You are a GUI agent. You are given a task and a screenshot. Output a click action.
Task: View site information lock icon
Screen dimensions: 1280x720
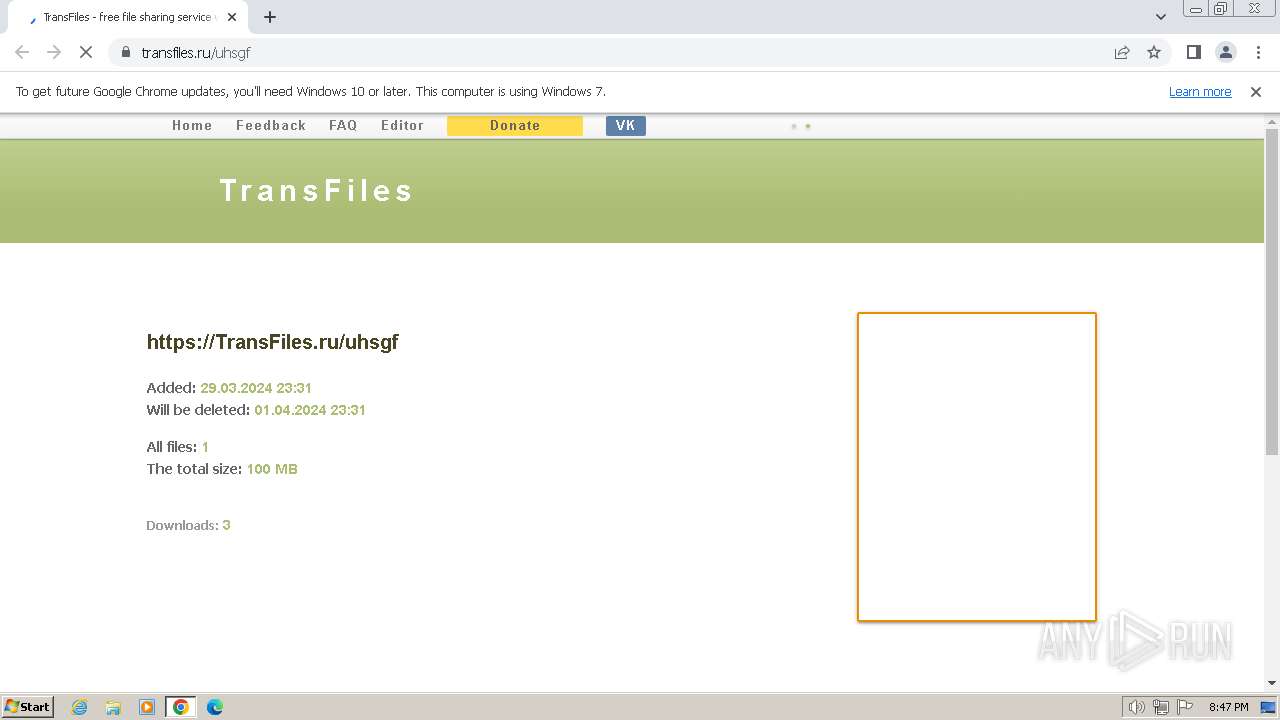(x=125, y=52)
